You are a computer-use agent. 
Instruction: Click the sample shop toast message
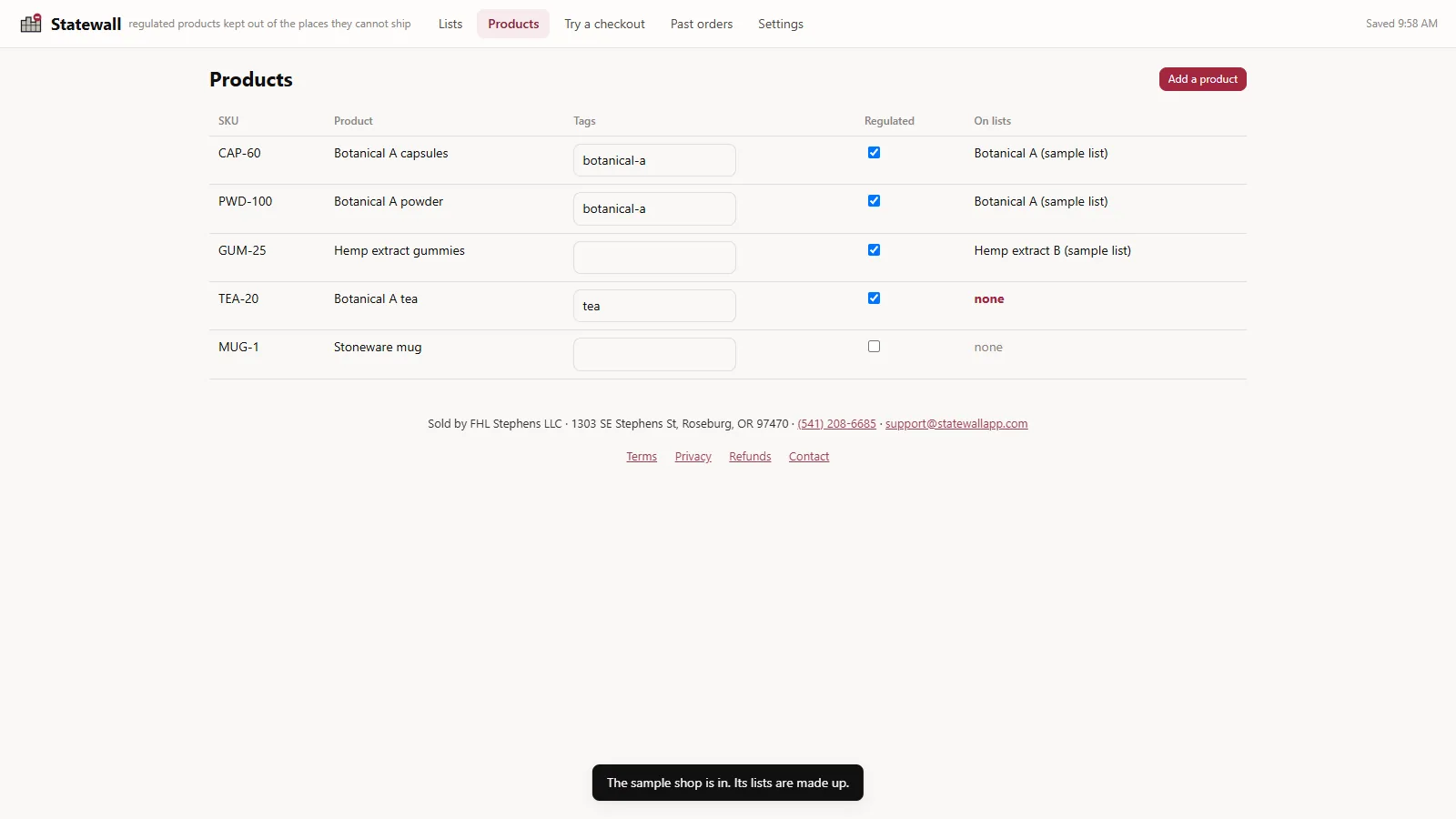tap(728, 783)
